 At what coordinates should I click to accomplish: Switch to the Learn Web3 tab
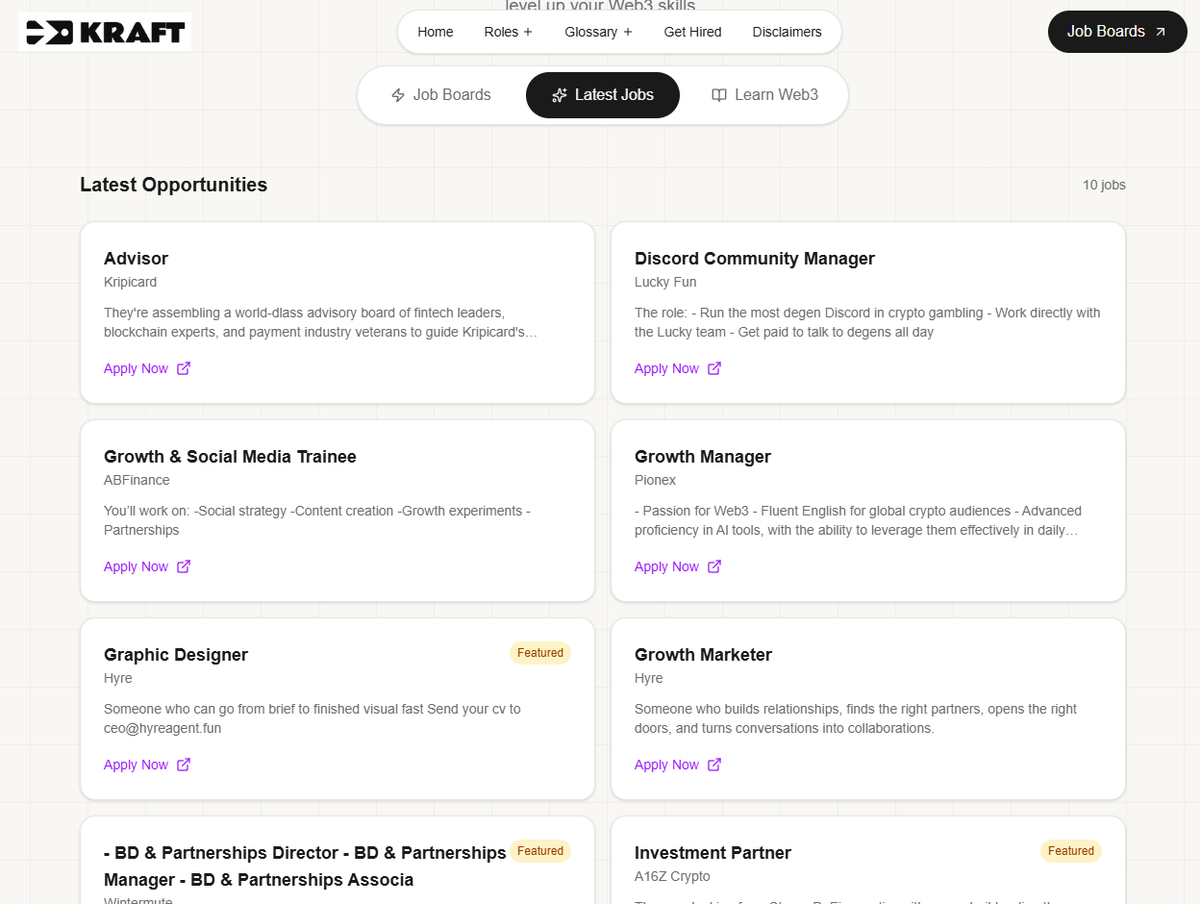tap(765, 95)
